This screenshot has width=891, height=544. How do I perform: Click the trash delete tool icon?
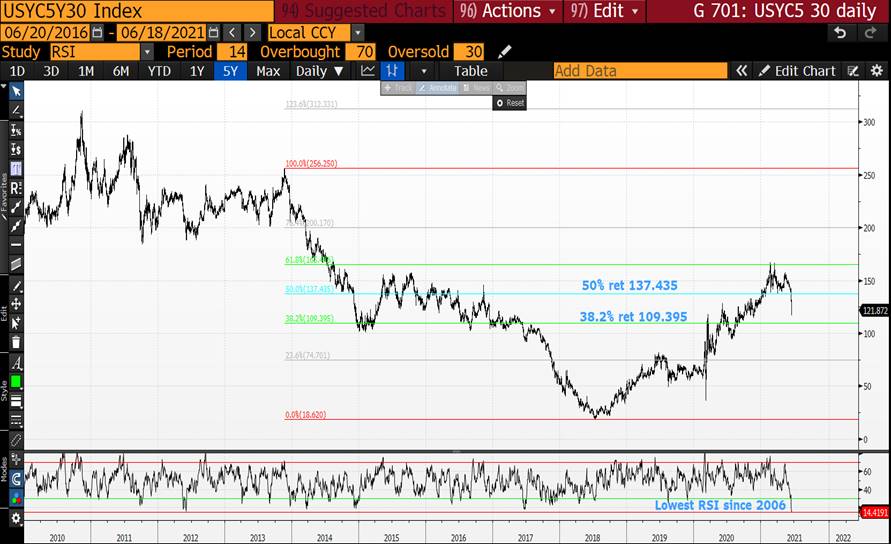coord(16,342)
